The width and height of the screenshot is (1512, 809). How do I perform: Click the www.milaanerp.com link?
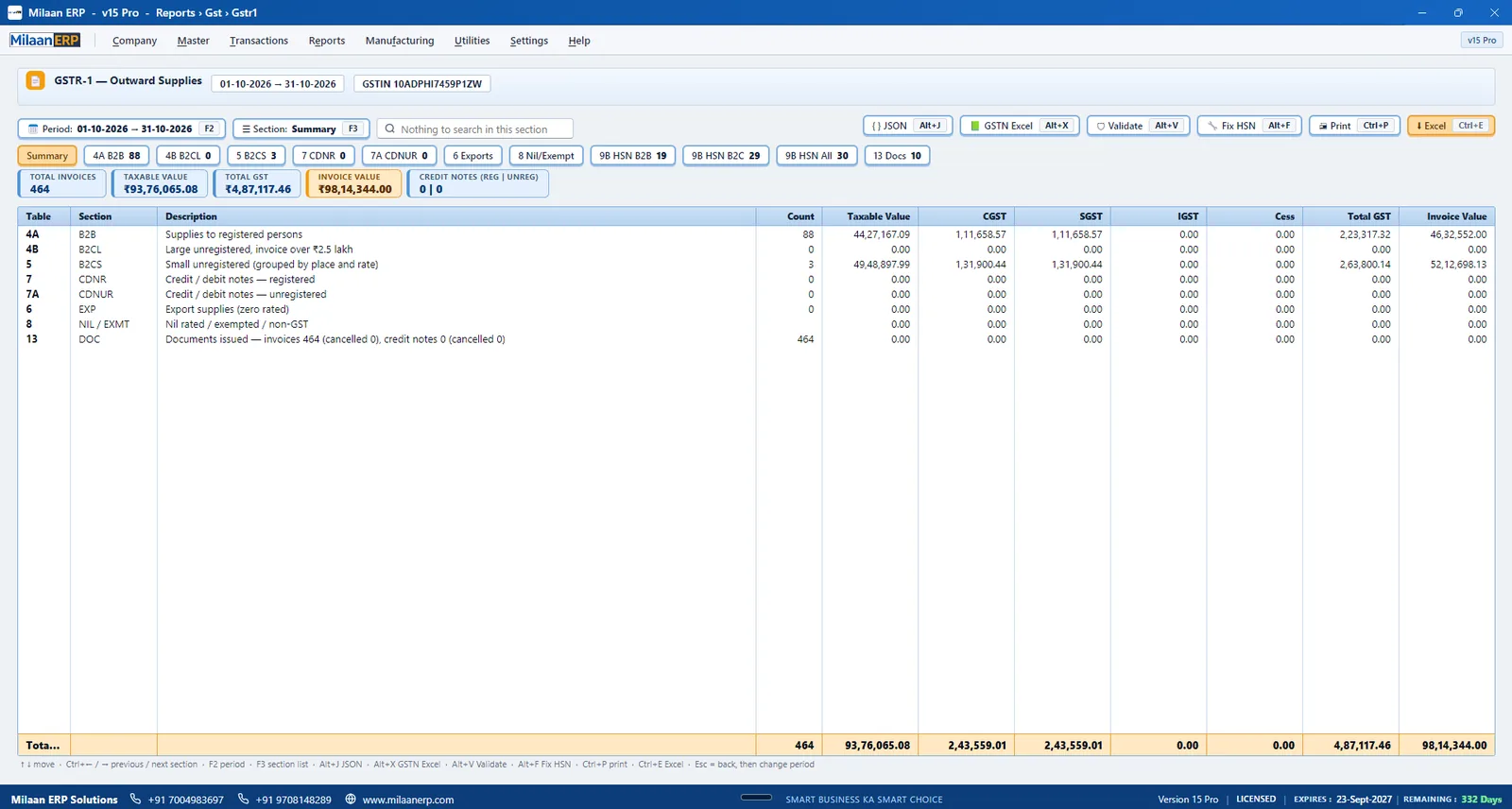click(x=408, y=800)
